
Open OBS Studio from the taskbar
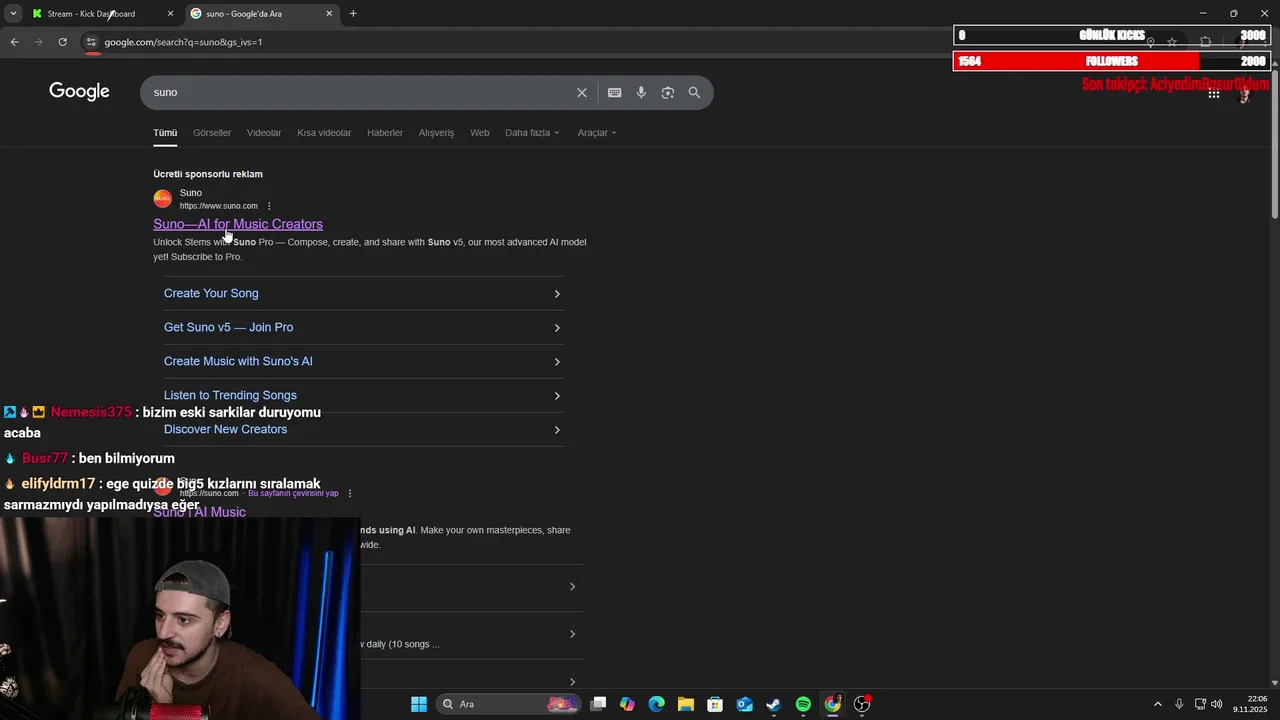pyautogui.click(x=862, y=704)
